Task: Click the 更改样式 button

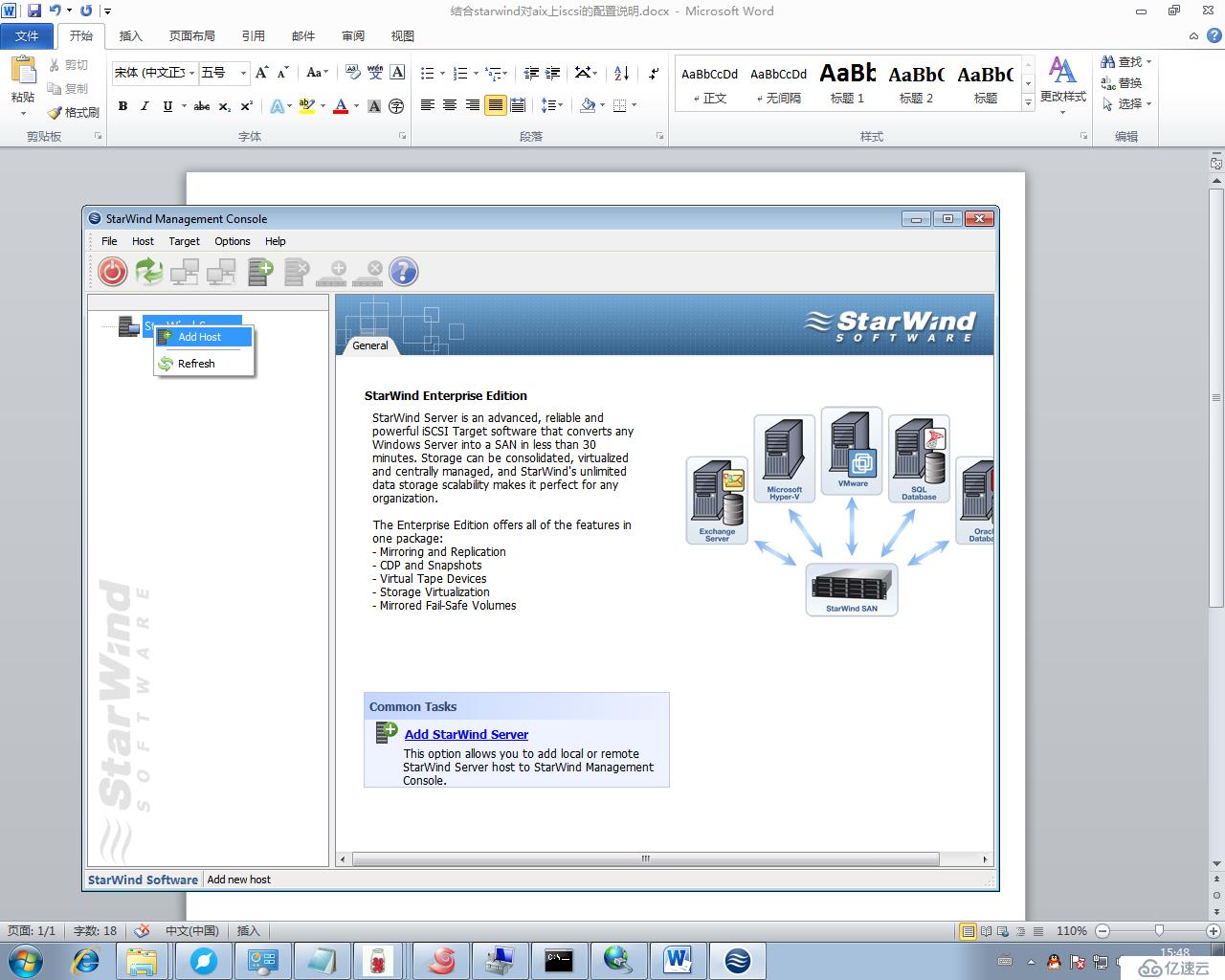Action: point(1062,84)
